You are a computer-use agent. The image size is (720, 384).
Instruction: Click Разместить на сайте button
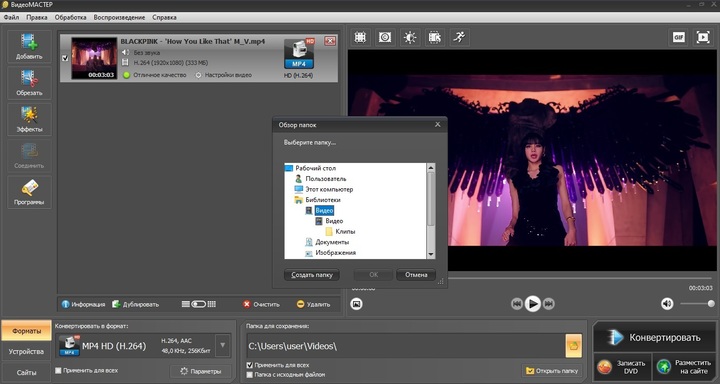tap(684, 367)
